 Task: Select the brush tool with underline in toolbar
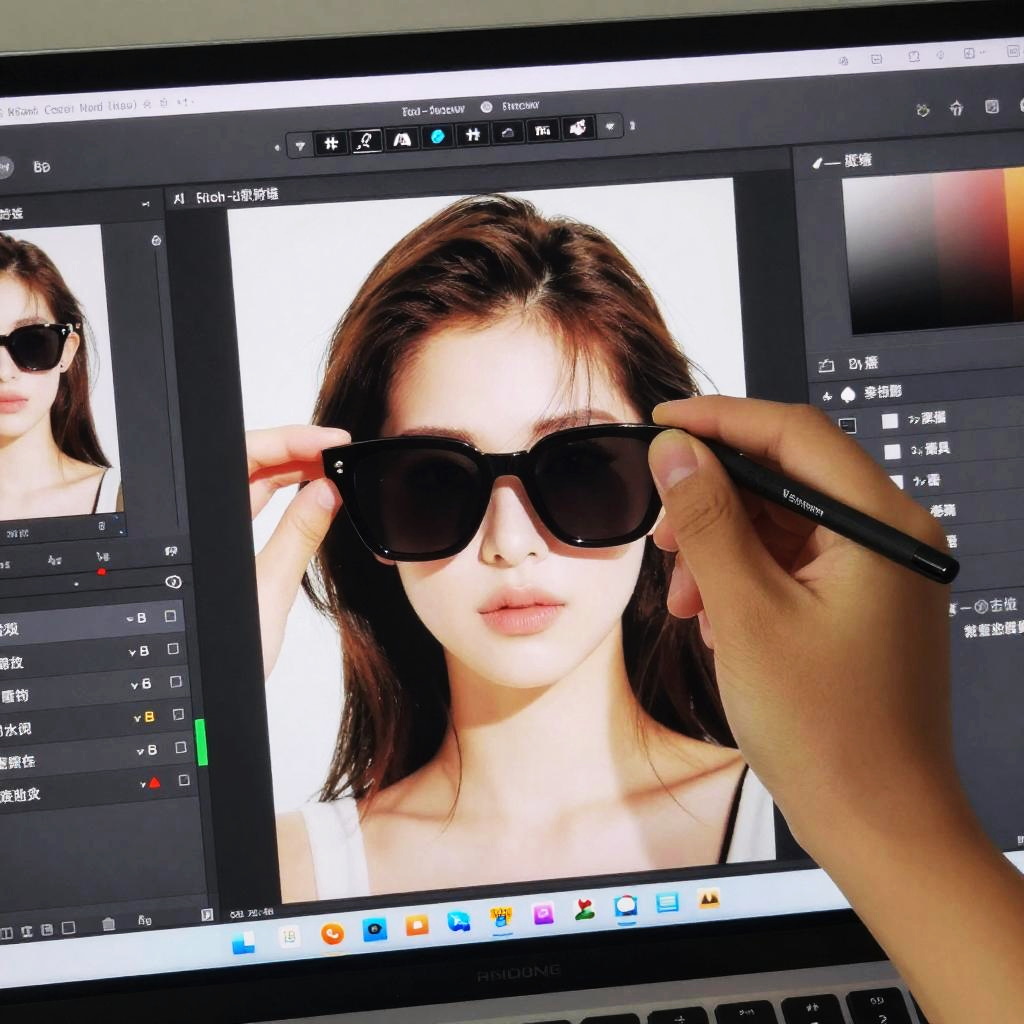(366, 141)
